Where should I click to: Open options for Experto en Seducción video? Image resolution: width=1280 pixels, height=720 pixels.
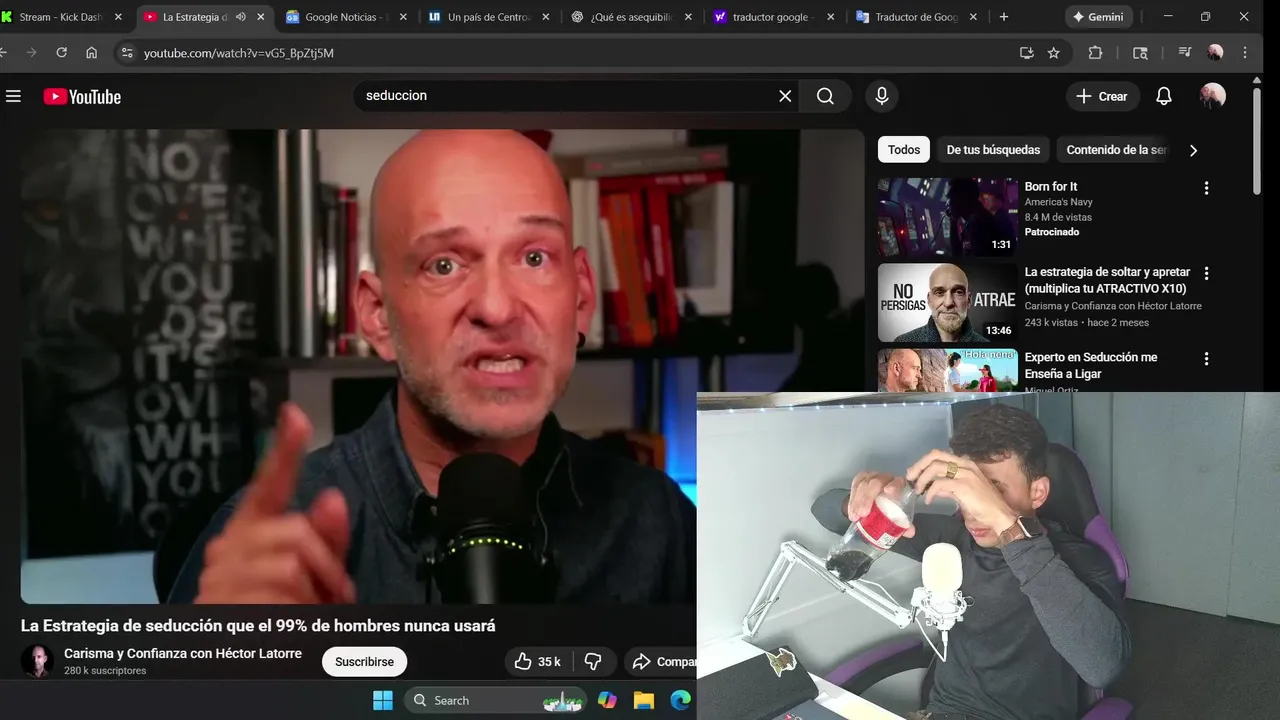click(x=1206, y=358)
